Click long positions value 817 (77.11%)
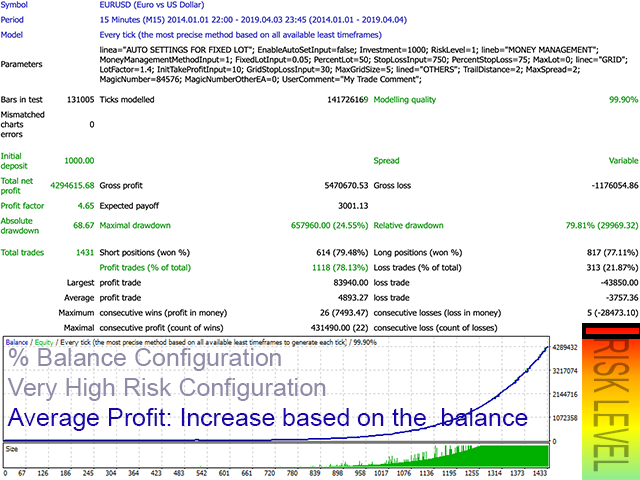640x480 pixels. [613, 253]
